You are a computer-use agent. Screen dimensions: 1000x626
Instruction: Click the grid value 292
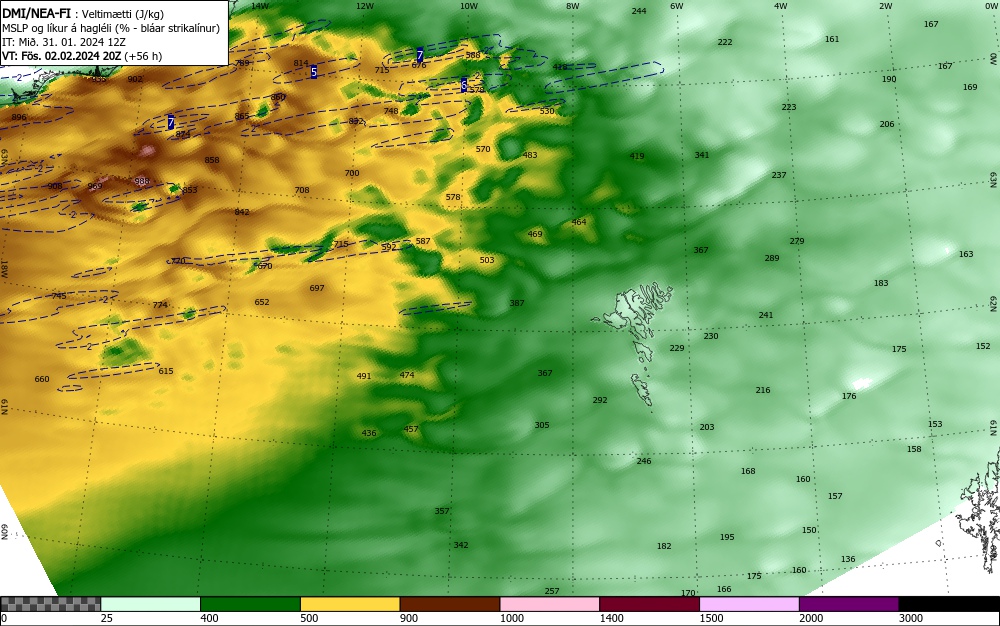pyautogui.click(x=600, y=400)
